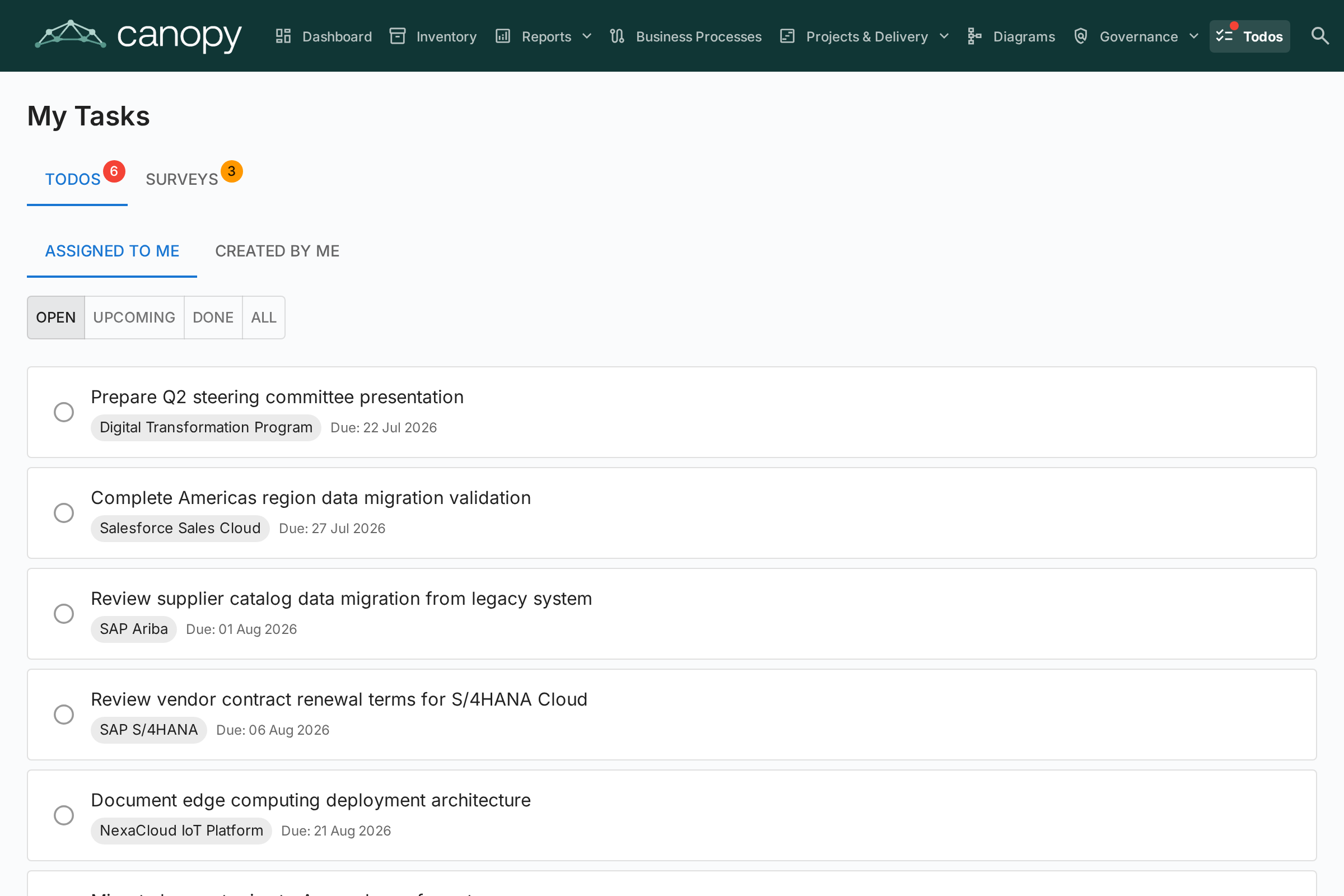Open the NexaCloud IoT Platform tag
This screenshot has width=1344, height=896.
pyautogui.click(x=181, y=831)
